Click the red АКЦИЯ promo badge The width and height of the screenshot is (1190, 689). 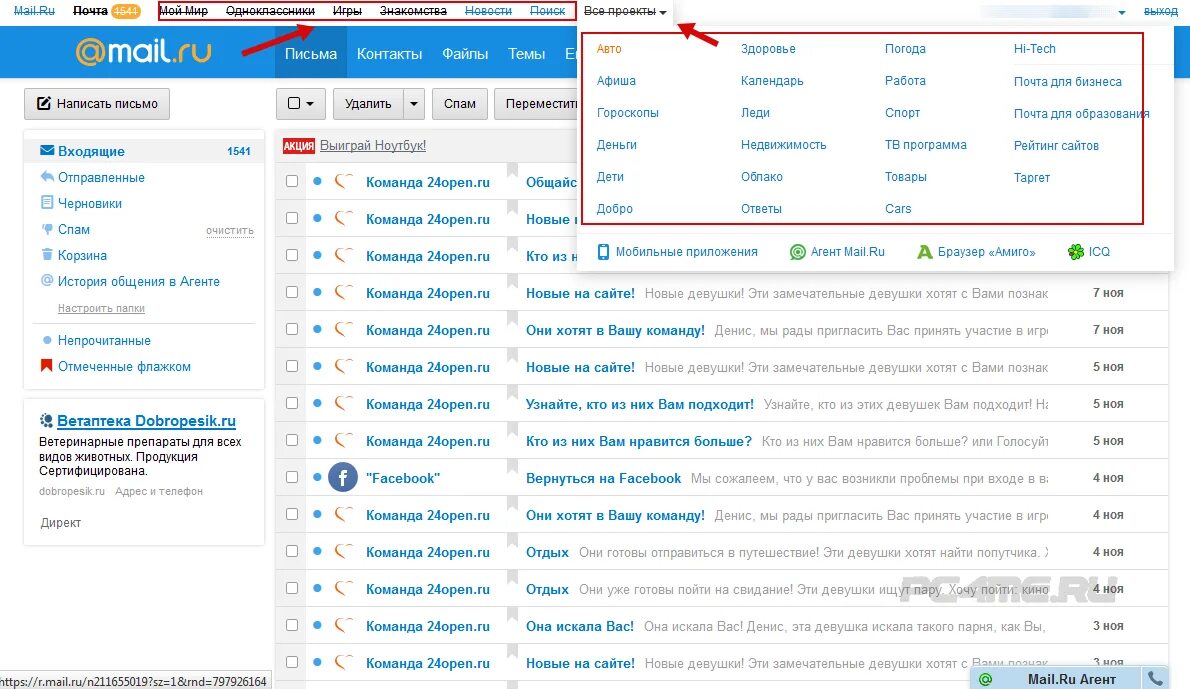pyautogui.click(x=299, y=146)
